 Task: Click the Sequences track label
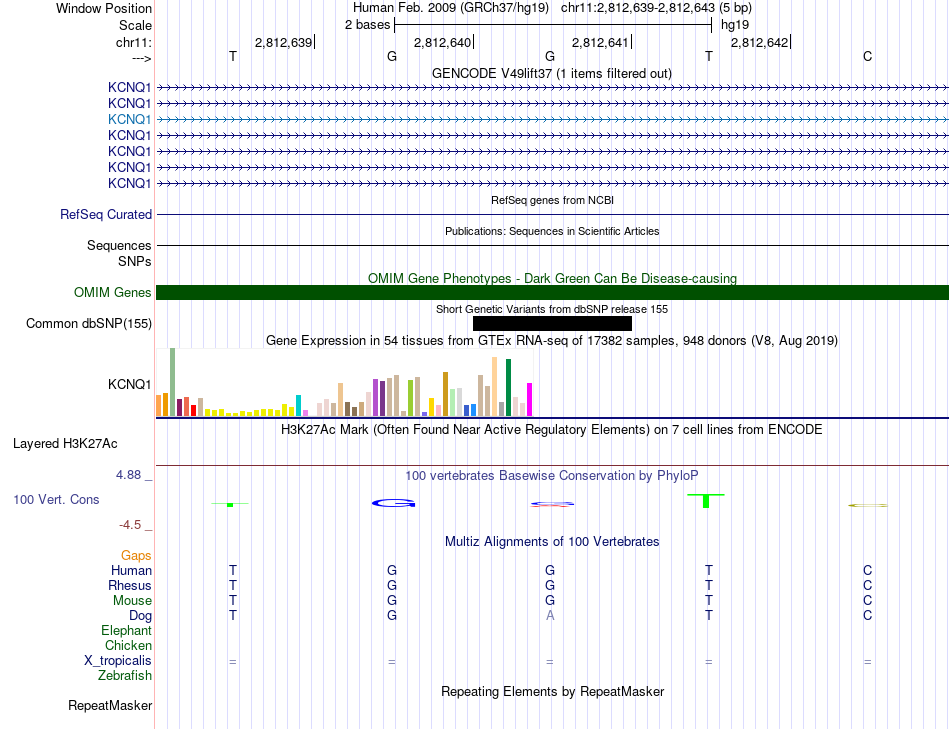(x=119, y=245)
